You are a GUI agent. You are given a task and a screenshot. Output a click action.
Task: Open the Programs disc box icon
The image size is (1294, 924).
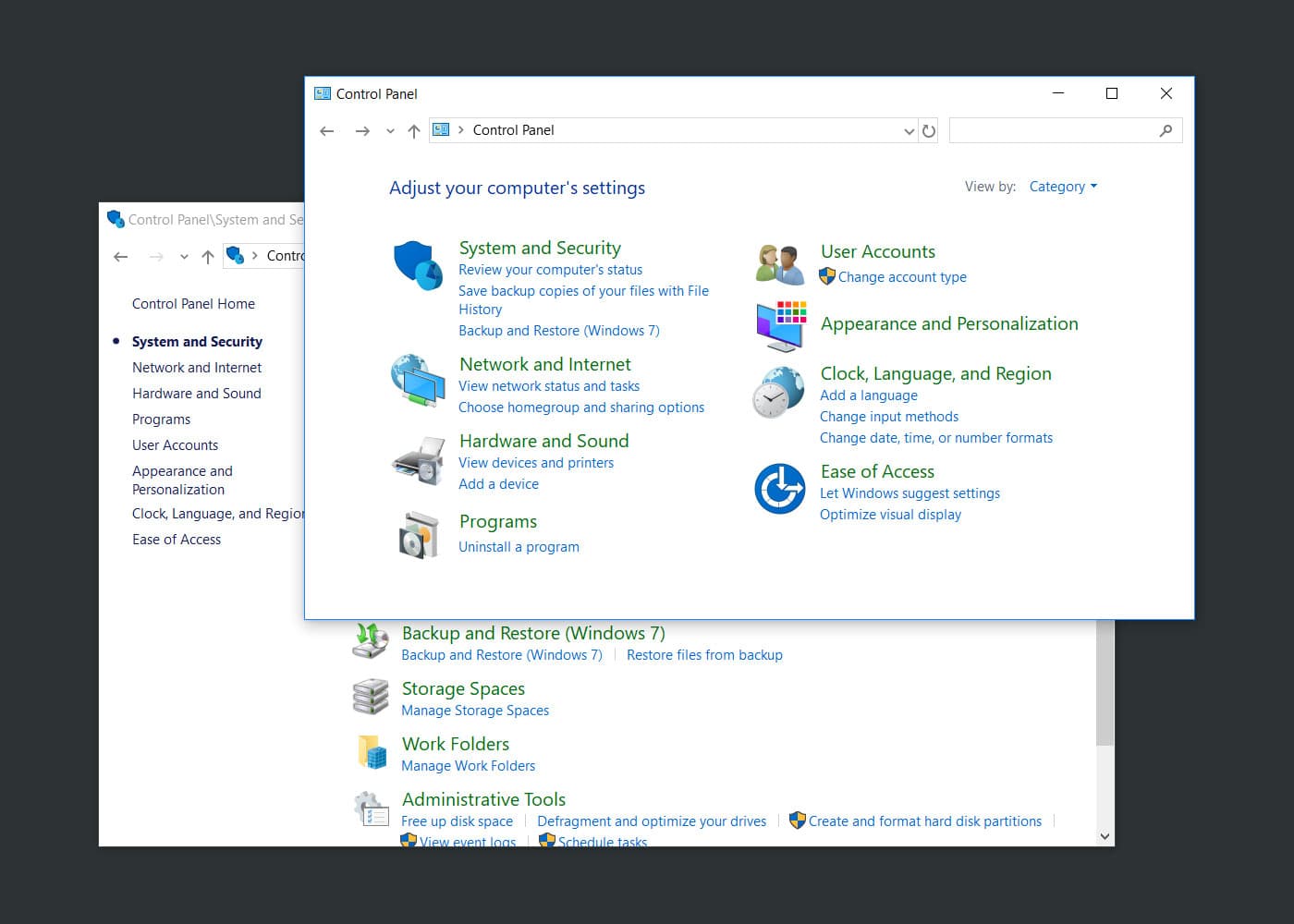pyautogui.click(x=418, y=535)
